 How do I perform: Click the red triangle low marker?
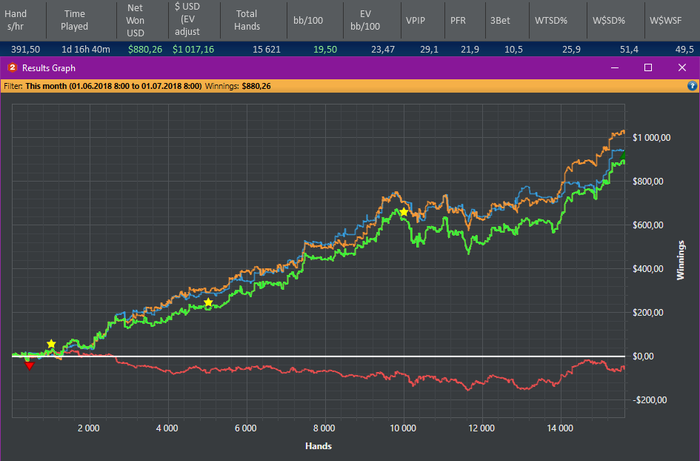[29, 366]
